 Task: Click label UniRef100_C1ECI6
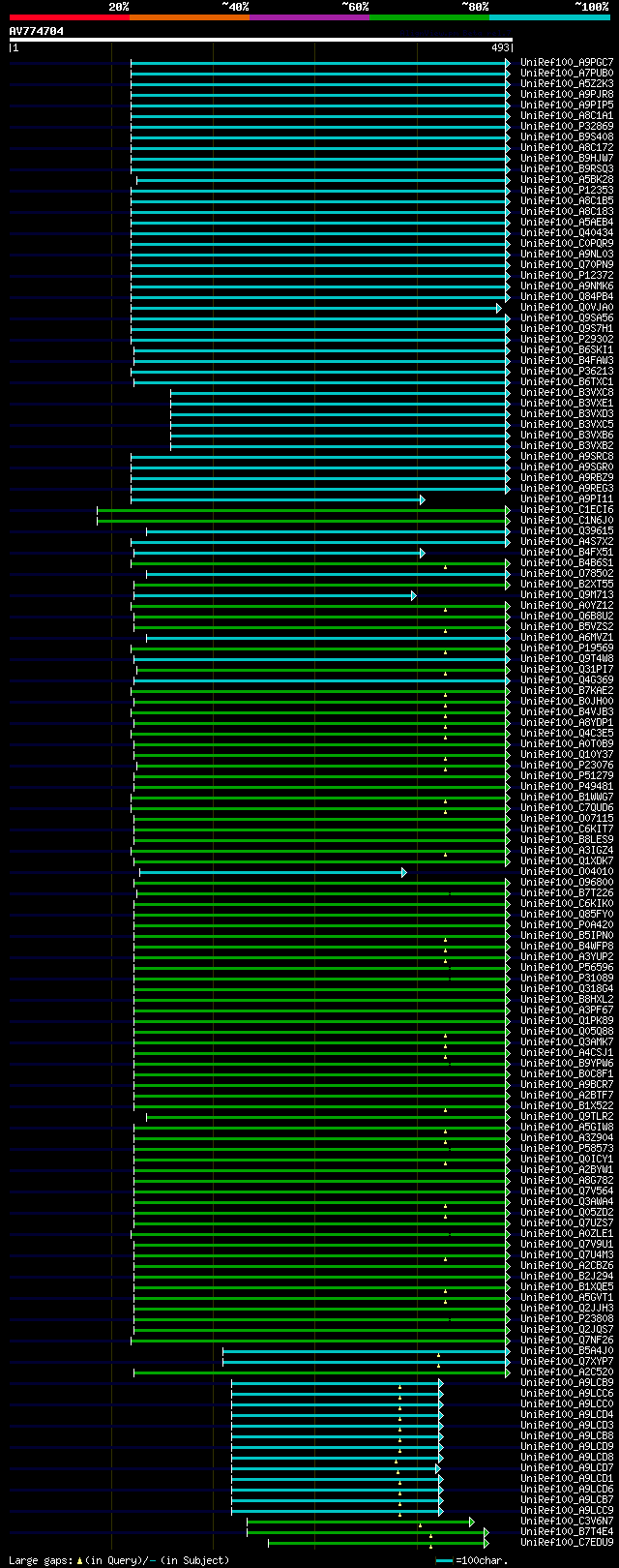click(x=567, y=510)
